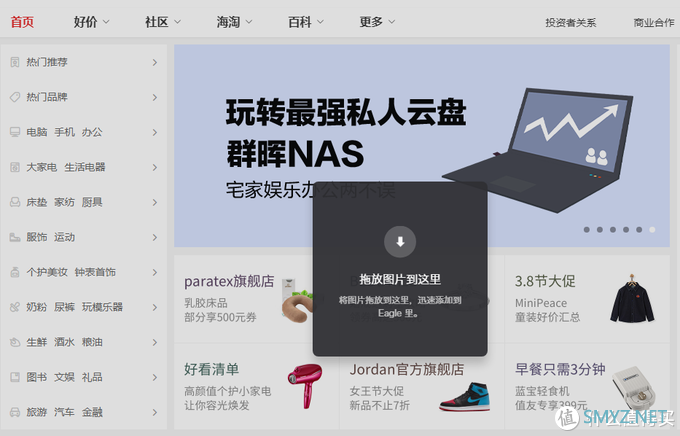Expand the 好价 dropdown arrow
The width and height of the screenshot is (680, 436).
click(106, 22)
